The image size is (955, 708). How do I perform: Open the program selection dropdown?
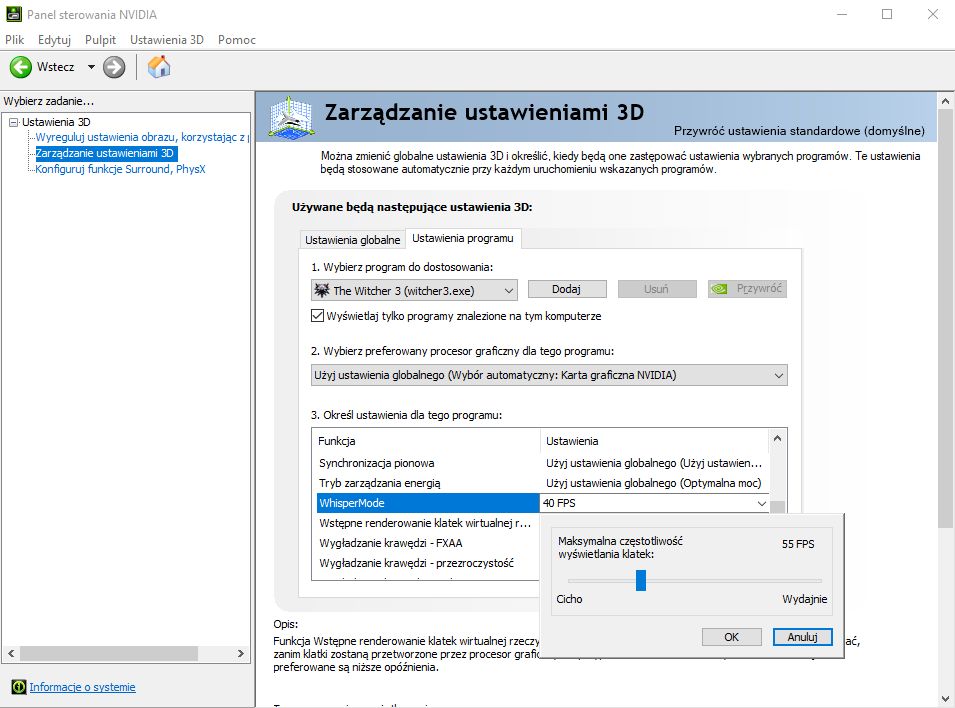coord(414,291)
